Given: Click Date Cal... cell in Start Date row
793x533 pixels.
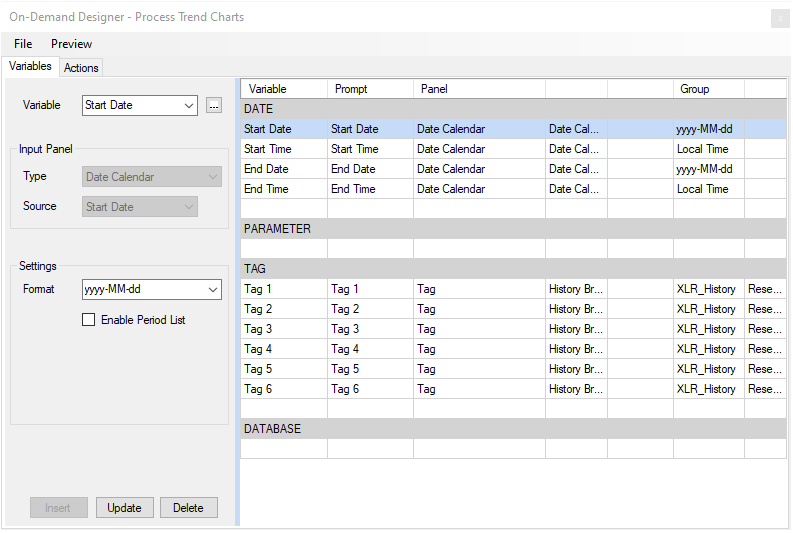Looking at the screenshot, I should coord(577,129).
